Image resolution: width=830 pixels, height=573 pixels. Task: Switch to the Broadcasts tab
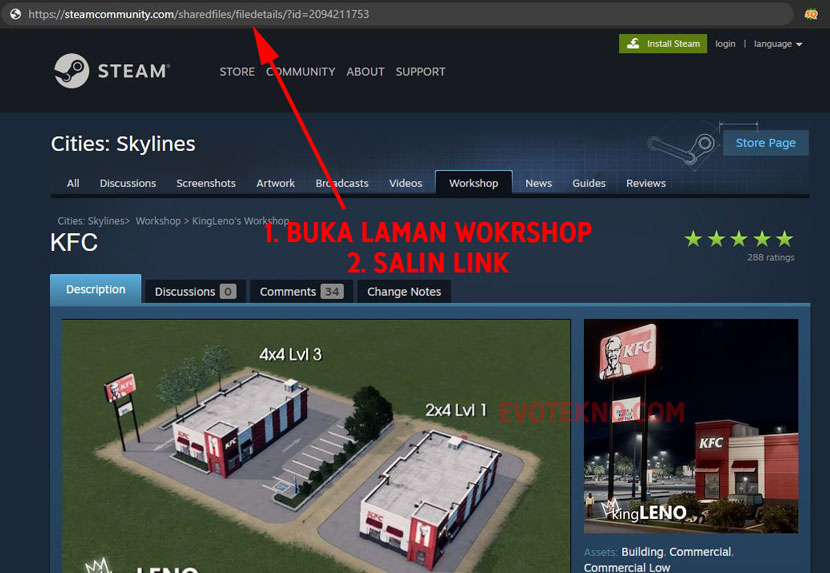pos(342,183)
